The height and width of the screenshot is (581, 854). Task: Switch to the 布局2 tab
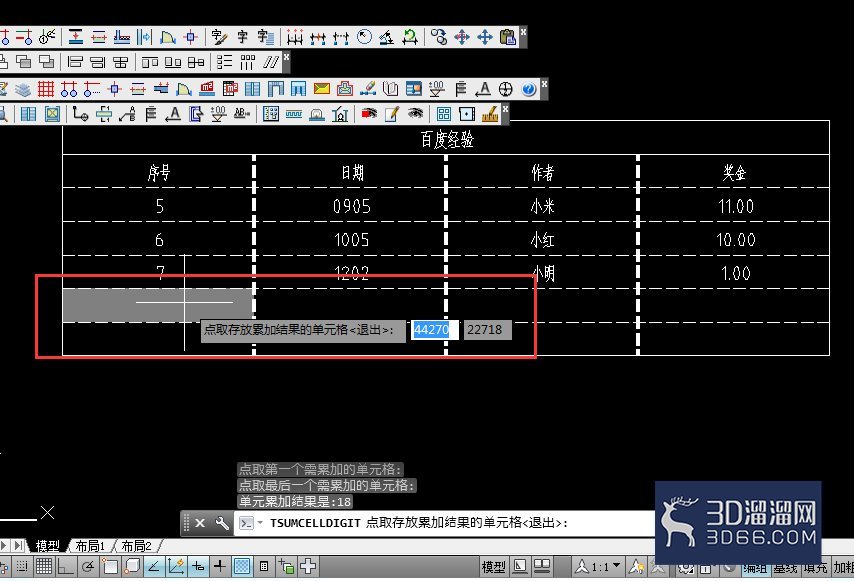[136, 546]
